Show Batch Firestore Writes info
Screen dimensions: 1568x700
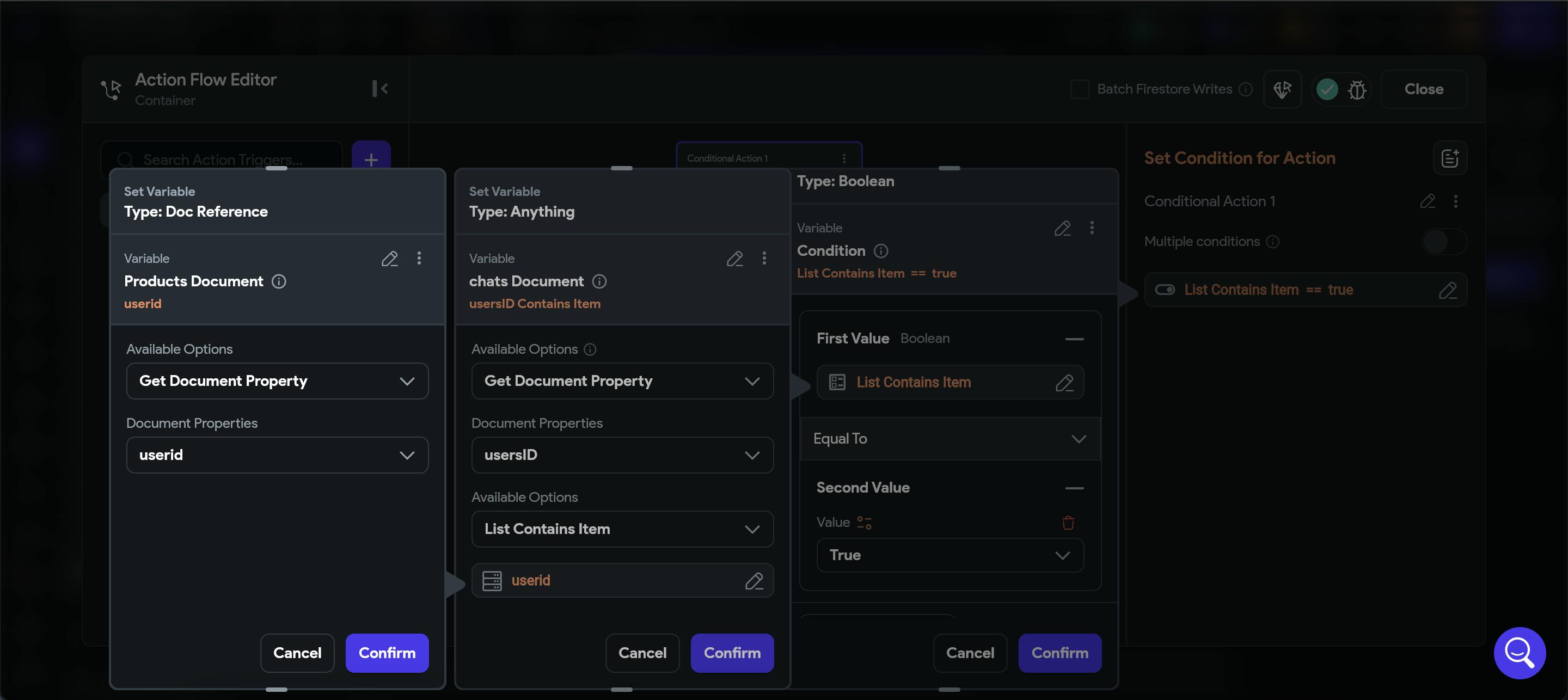pos(1245,89)
